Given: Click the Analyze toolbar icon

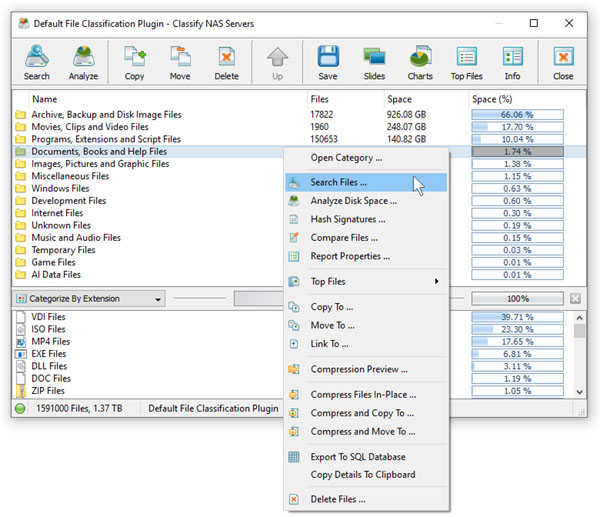Looking at the screenshot, I should tap(83, 57).
